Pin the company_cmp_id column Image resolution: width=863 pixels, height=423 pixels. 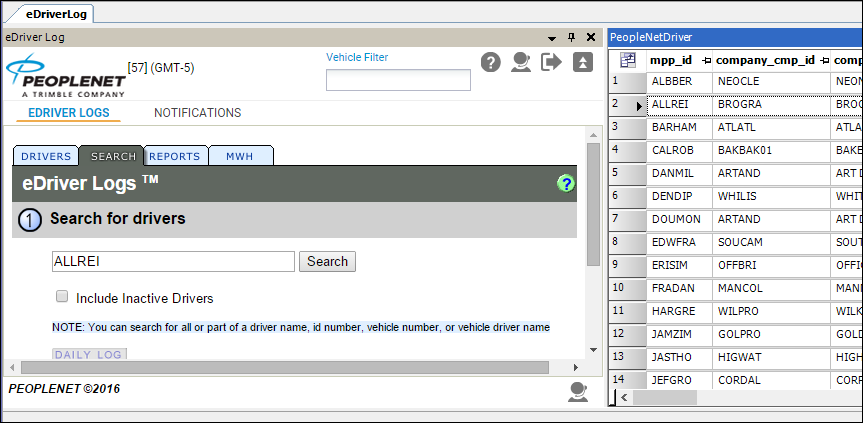coord(824,60)
